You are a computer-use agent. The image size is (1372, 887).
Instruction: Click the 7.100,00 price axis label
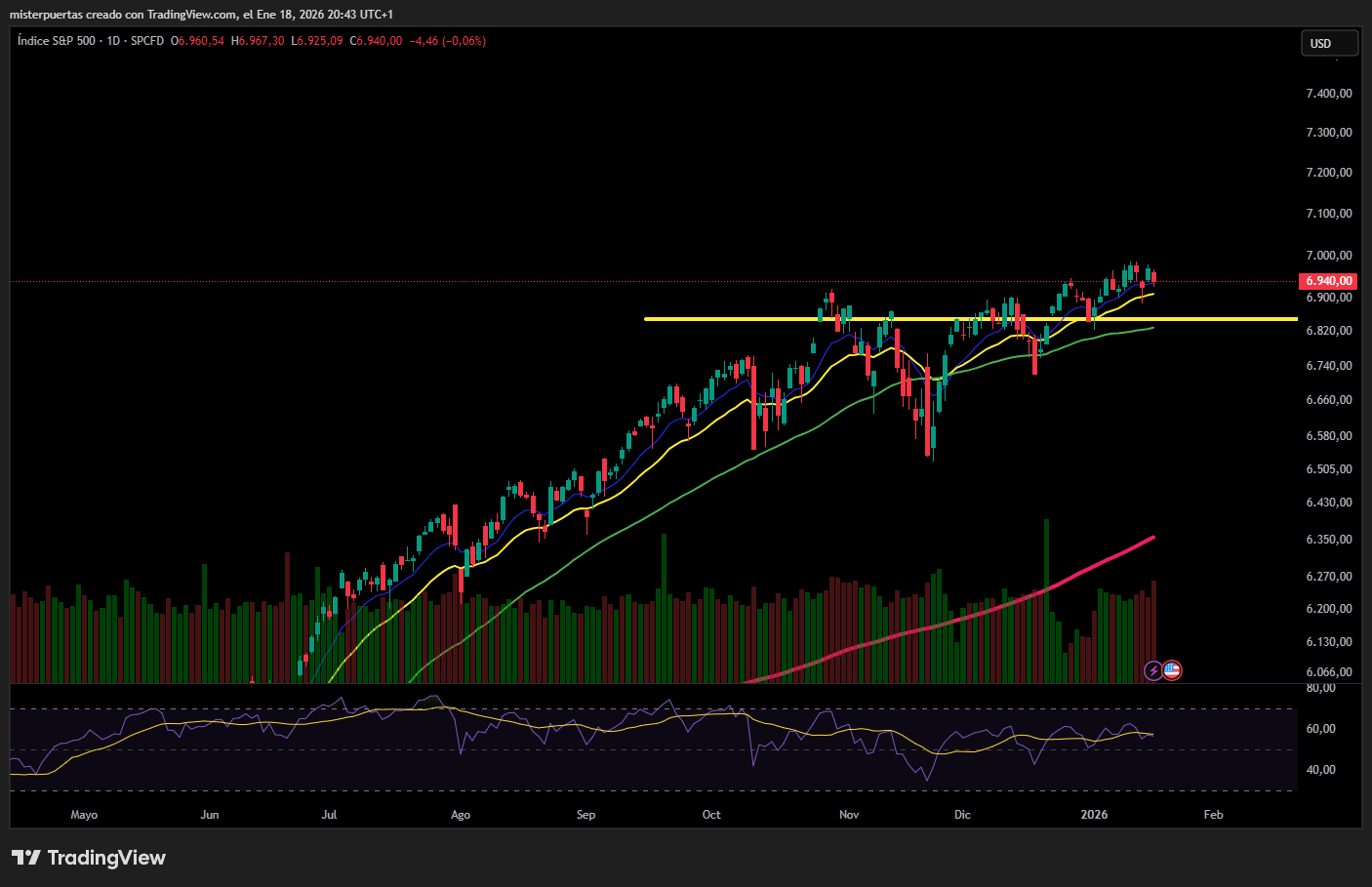(1329, 214)
